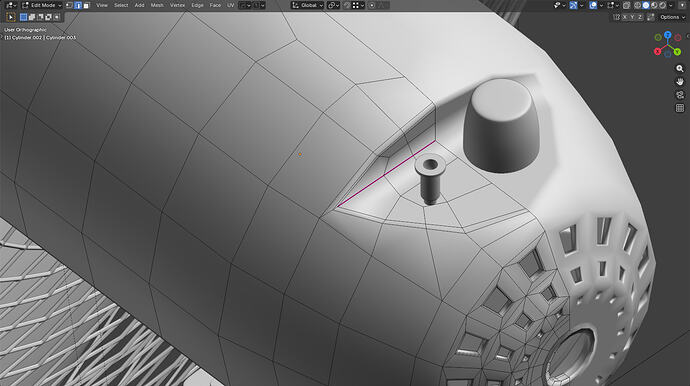Toggle Z axis mirror
The height and width of the screenshot is (386, 690).
pos(640,17)
